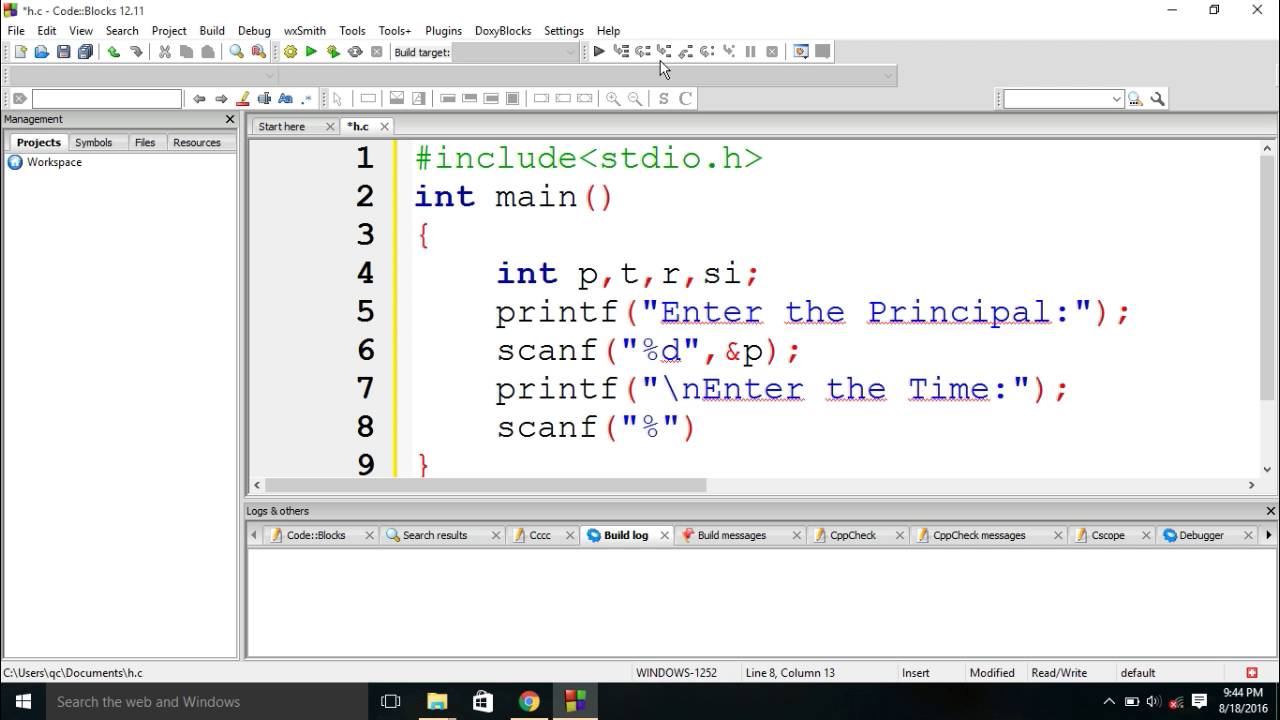
Task: Click the New file toolbar icon
Action: pyautogui.click(x=19, y=52)
